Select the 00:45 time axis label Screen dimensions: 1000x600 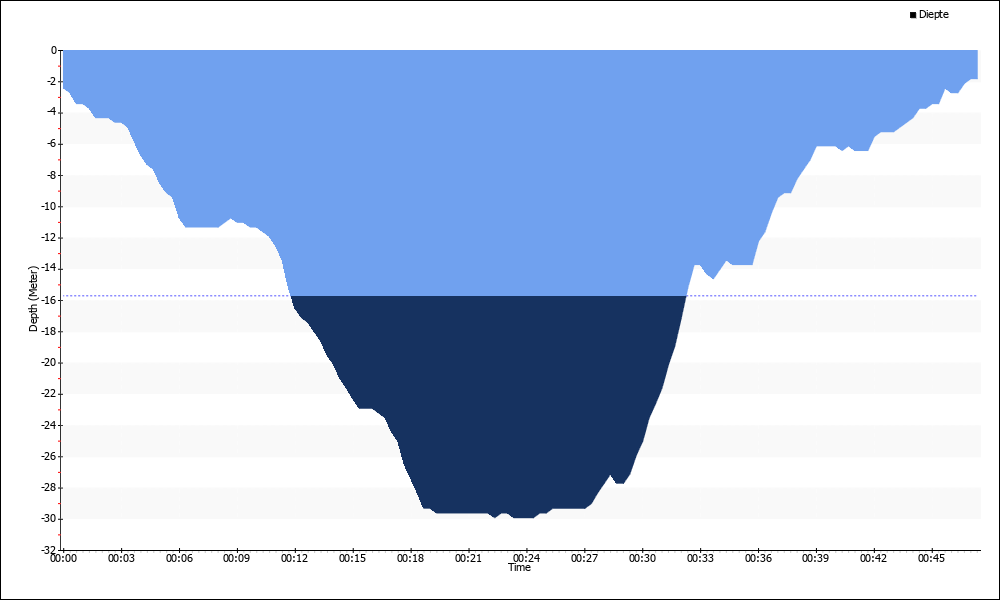click(932, 558)
